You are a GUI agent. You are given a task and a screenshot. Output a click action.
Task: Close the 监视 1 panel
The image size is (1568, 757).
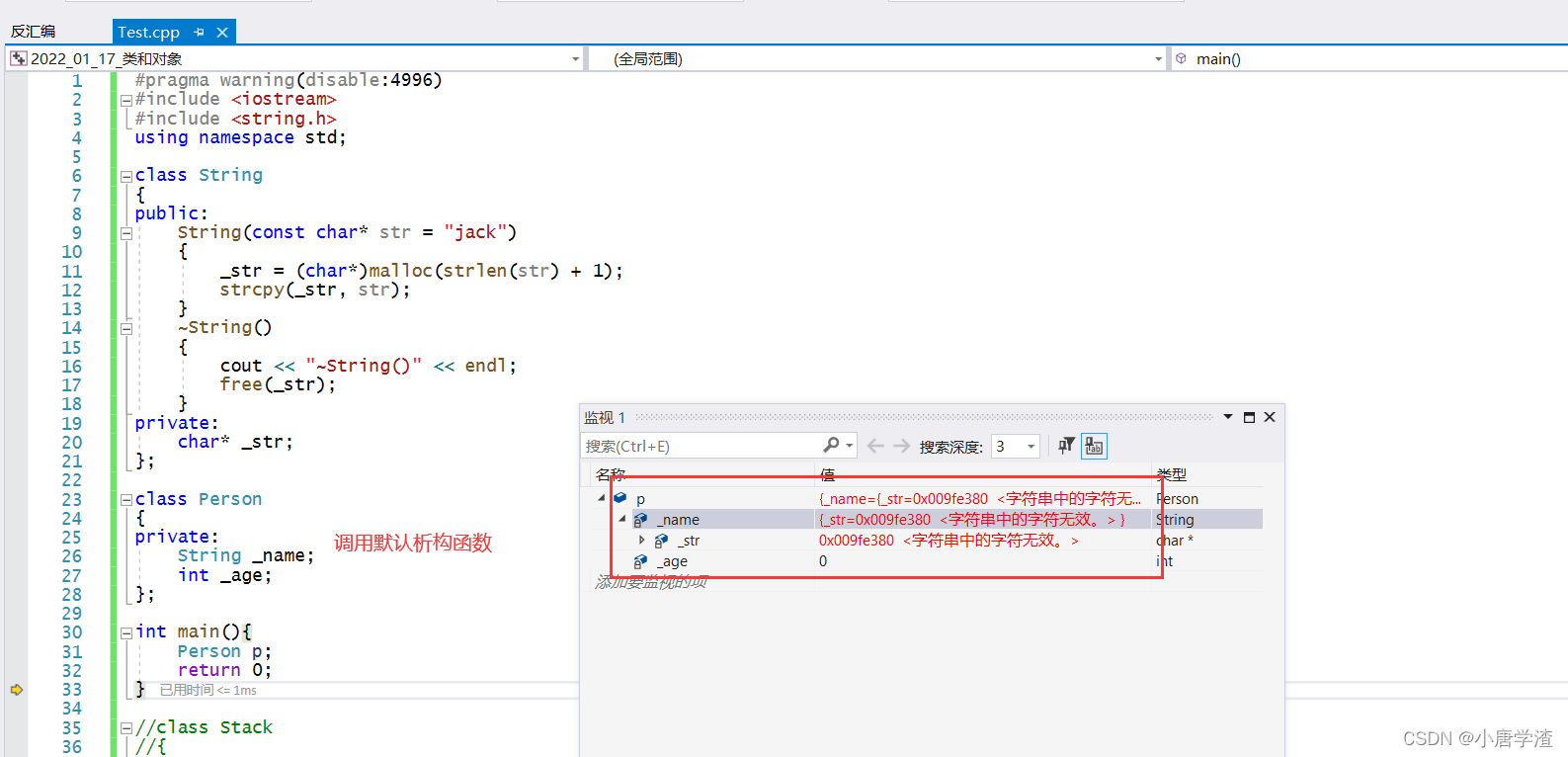1270,417
